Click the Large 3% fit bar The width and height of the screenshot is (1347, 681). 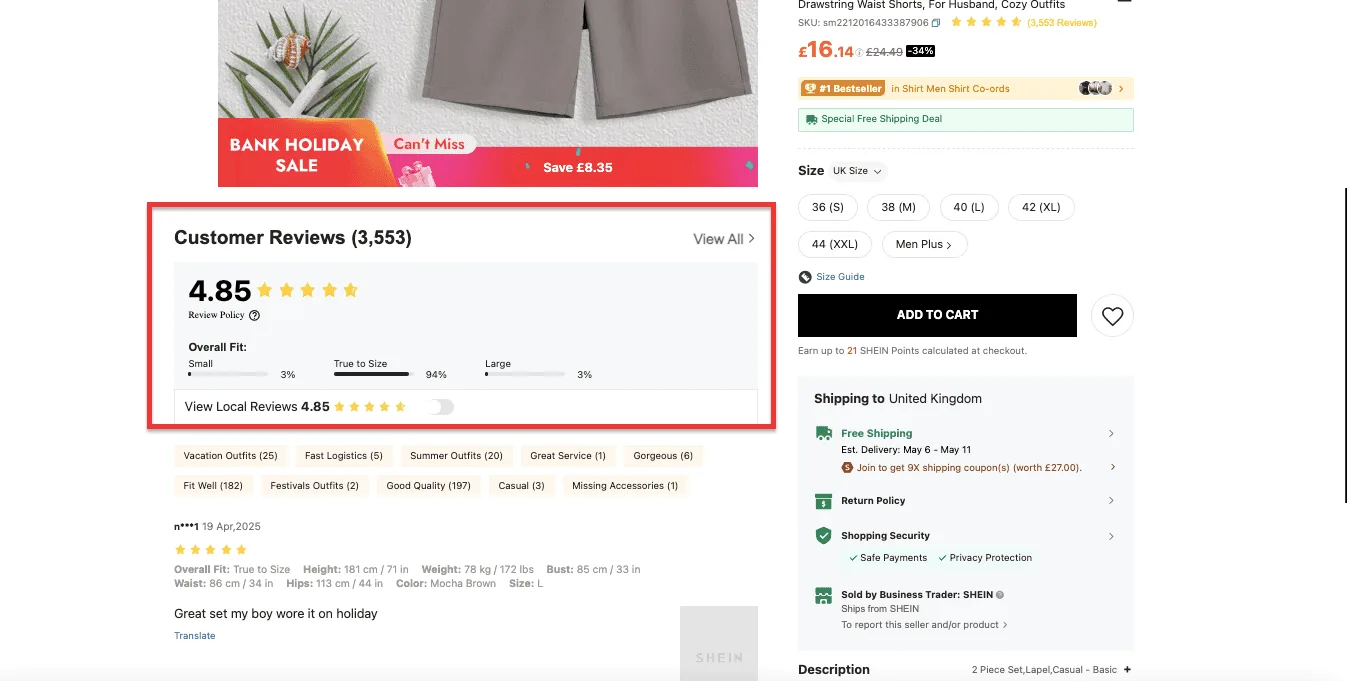coord(525,374)
